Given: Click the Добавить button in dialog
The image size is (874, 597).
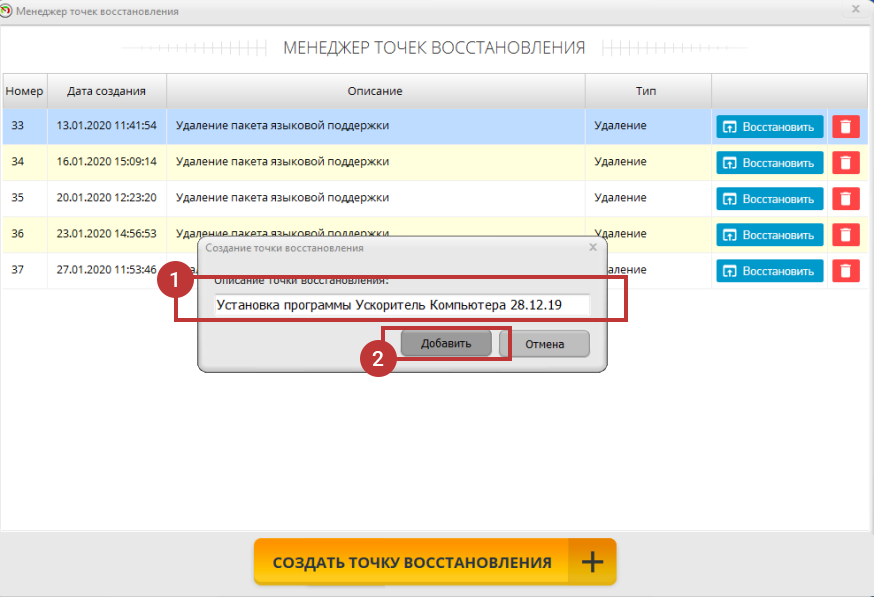Looking at the screenshot, I should tap(445, 343).
